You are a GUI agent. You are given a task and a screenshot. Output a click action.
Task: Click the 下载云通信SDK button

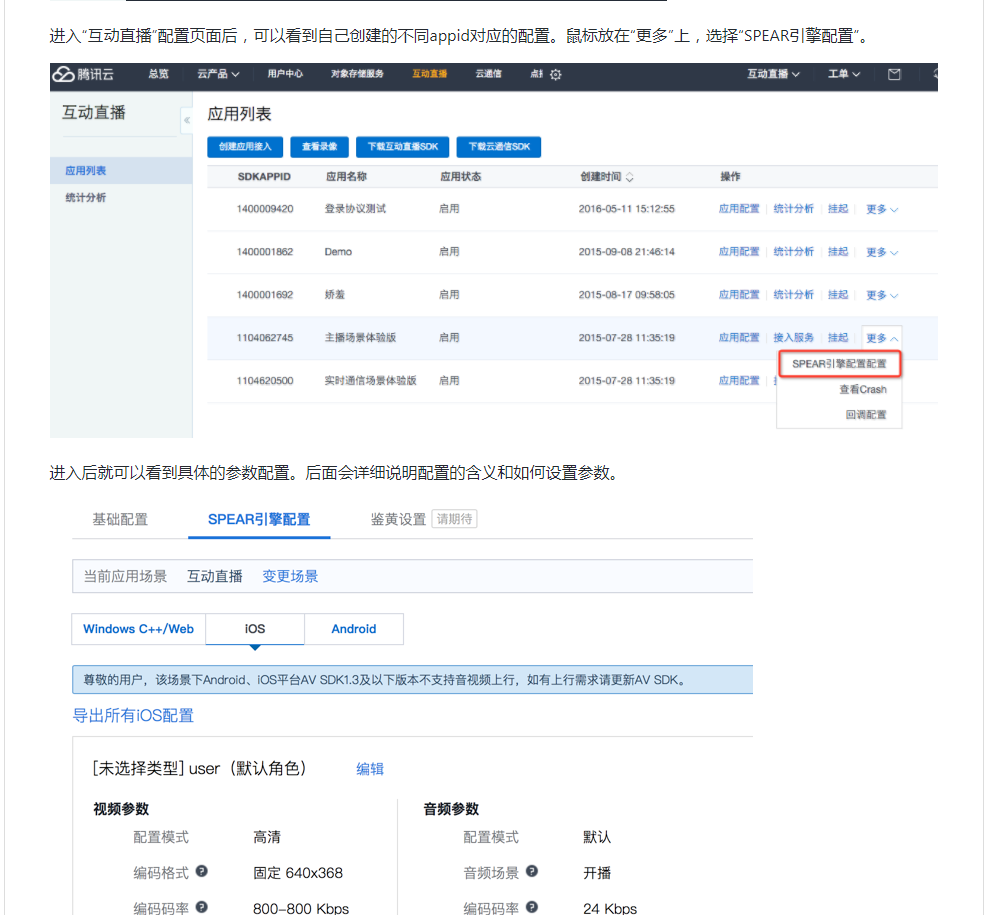499,147
